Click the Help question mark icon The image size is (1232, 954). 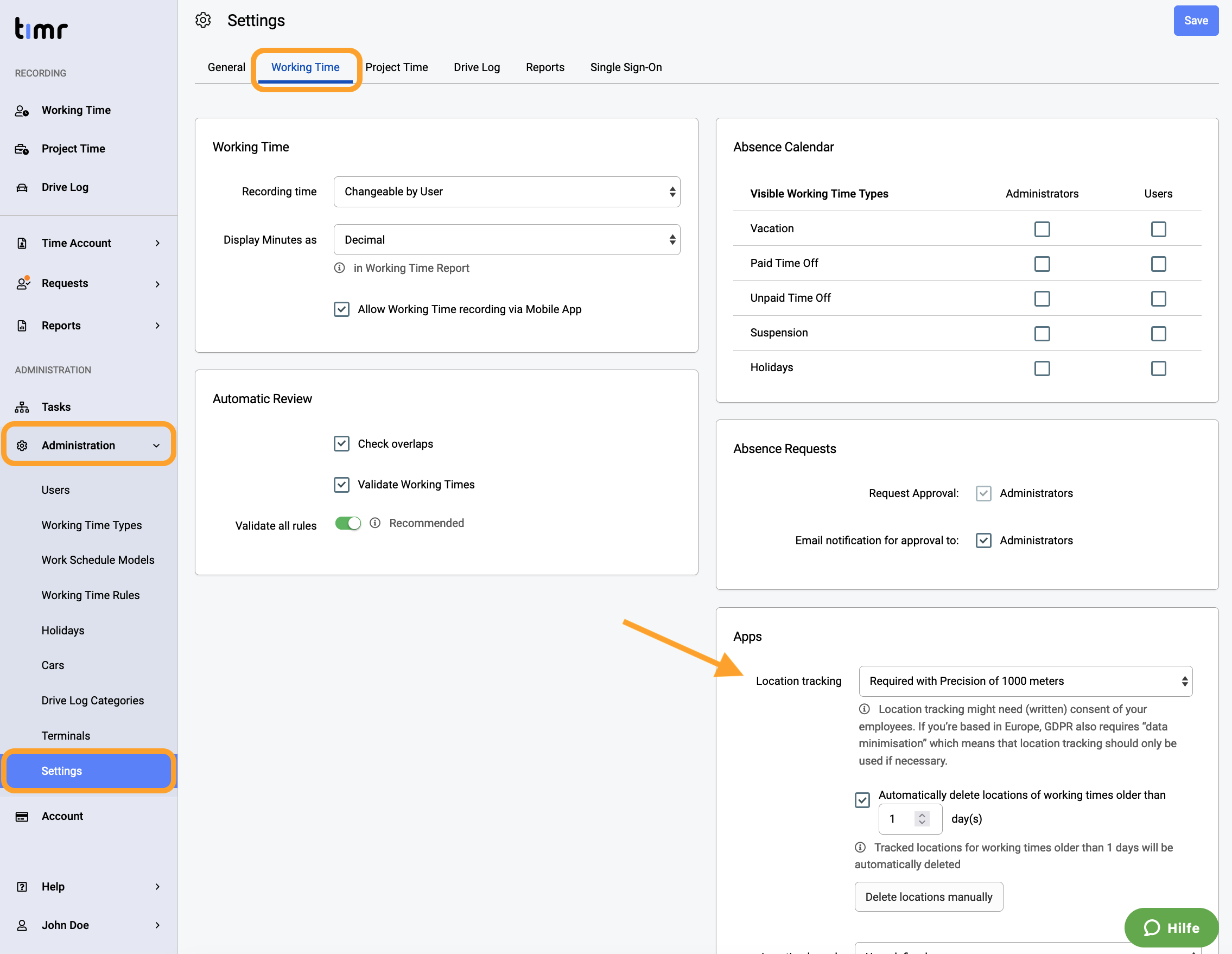tap(22, 887)
